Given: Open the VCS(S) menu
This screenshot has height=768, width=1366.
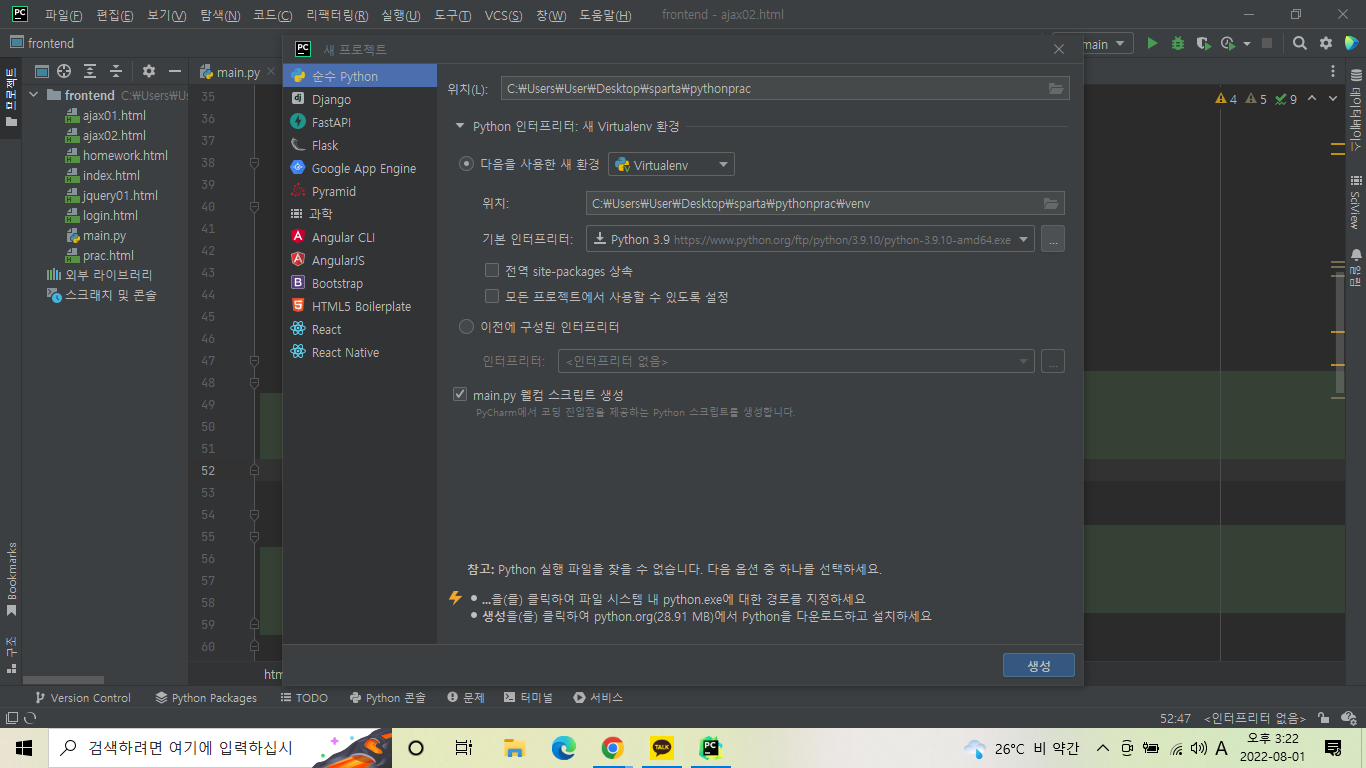Looking at the screenshot, I should 503,15.
